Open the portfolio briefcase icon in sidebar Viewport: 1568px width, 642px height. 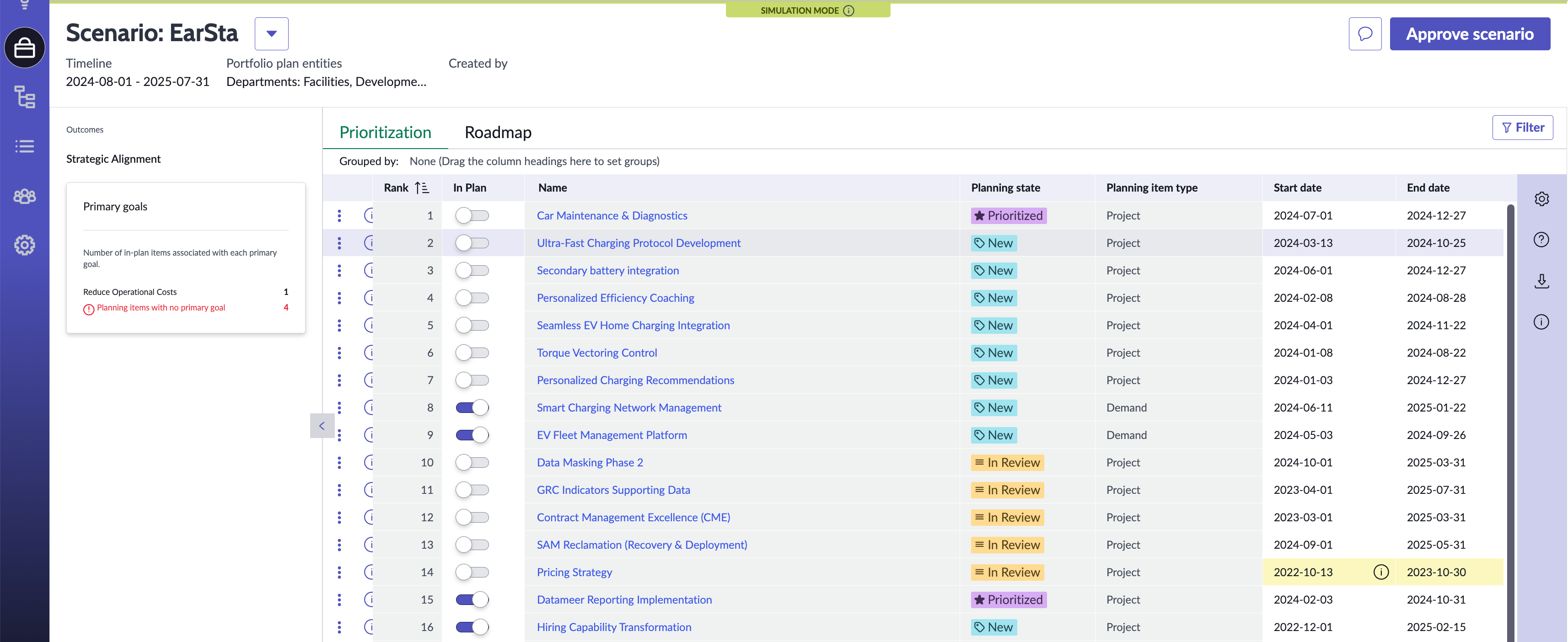(x=24, y=48)
